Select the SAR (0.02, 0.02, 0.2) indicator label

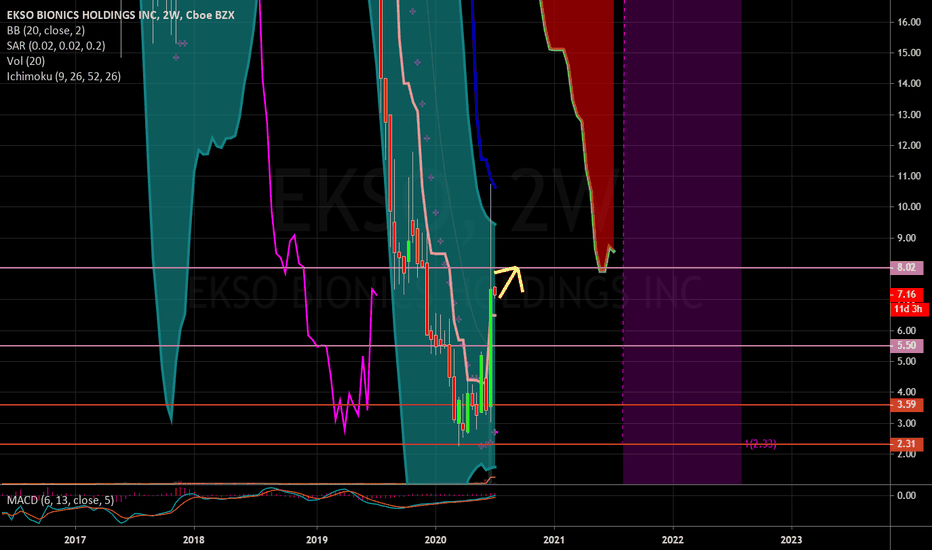56,46
